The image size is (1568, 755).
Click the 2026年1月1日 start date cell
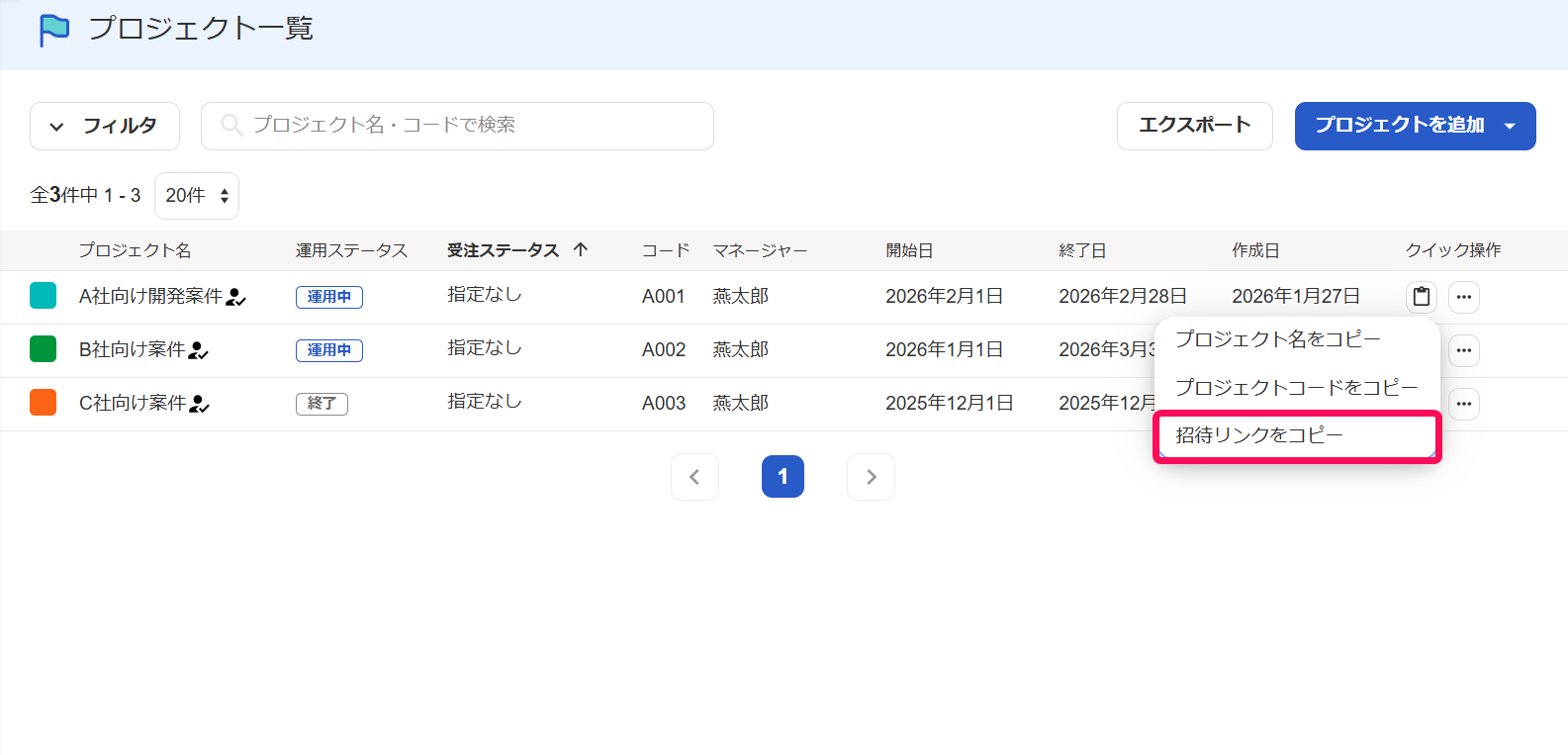tap(945, 350)
